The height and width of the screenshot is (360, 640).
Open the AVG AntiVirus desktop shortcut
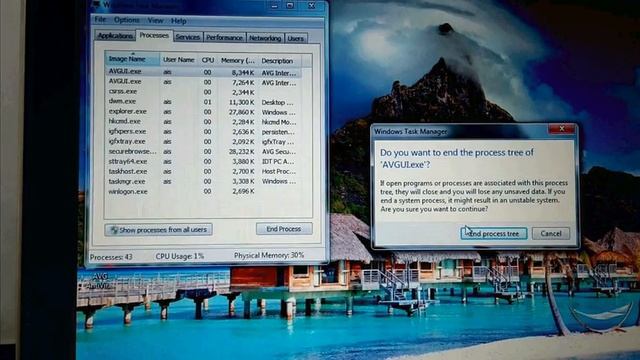point(99,282)
